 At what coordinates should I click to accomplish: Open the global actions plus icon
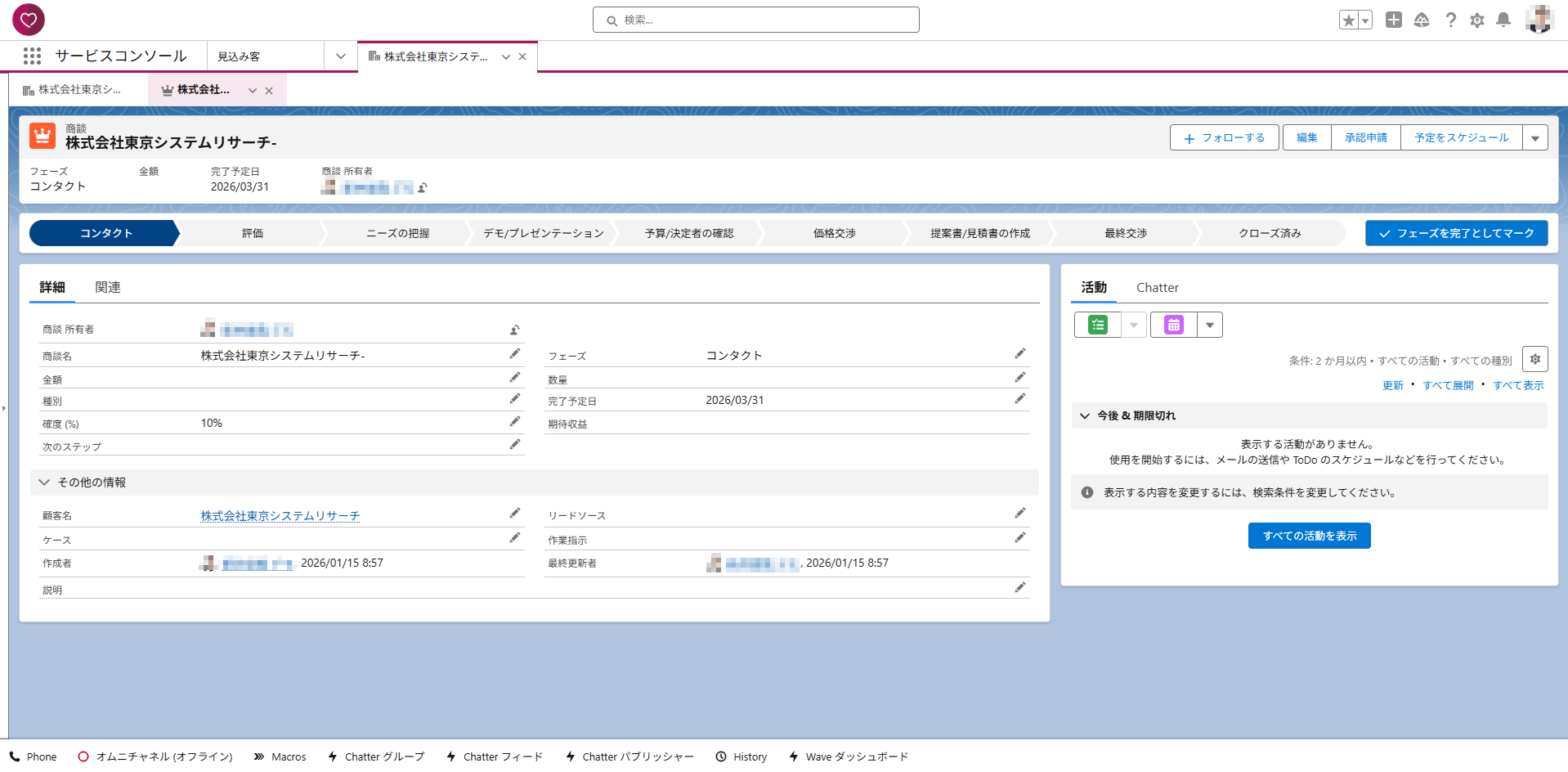click(1394, 20)
